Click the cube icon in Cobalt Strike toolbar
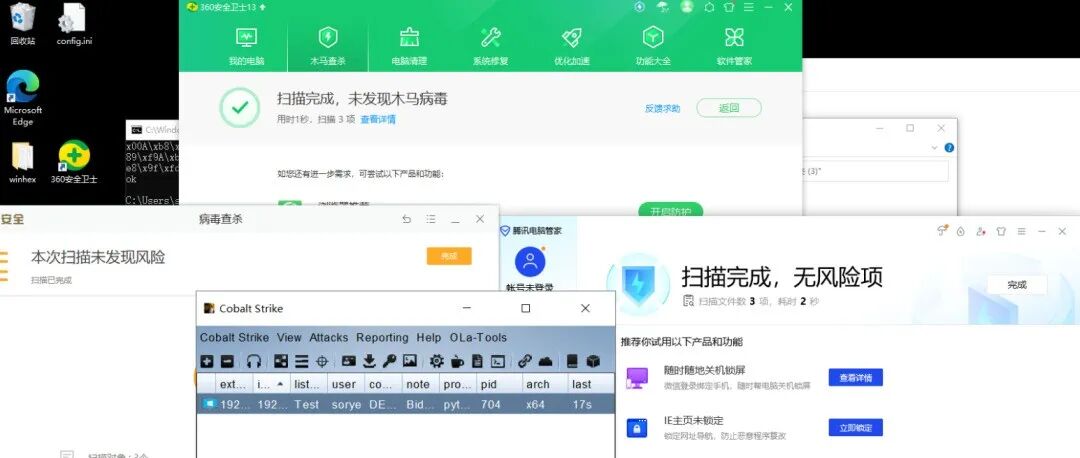Screen dimensions: 1080x458 click(x=592, y=361)
